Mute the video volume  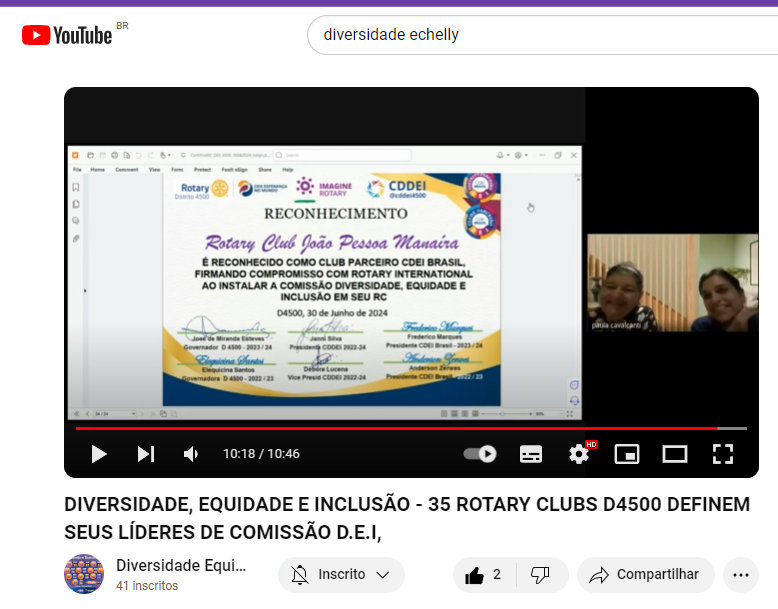click(x=191, y=454)
